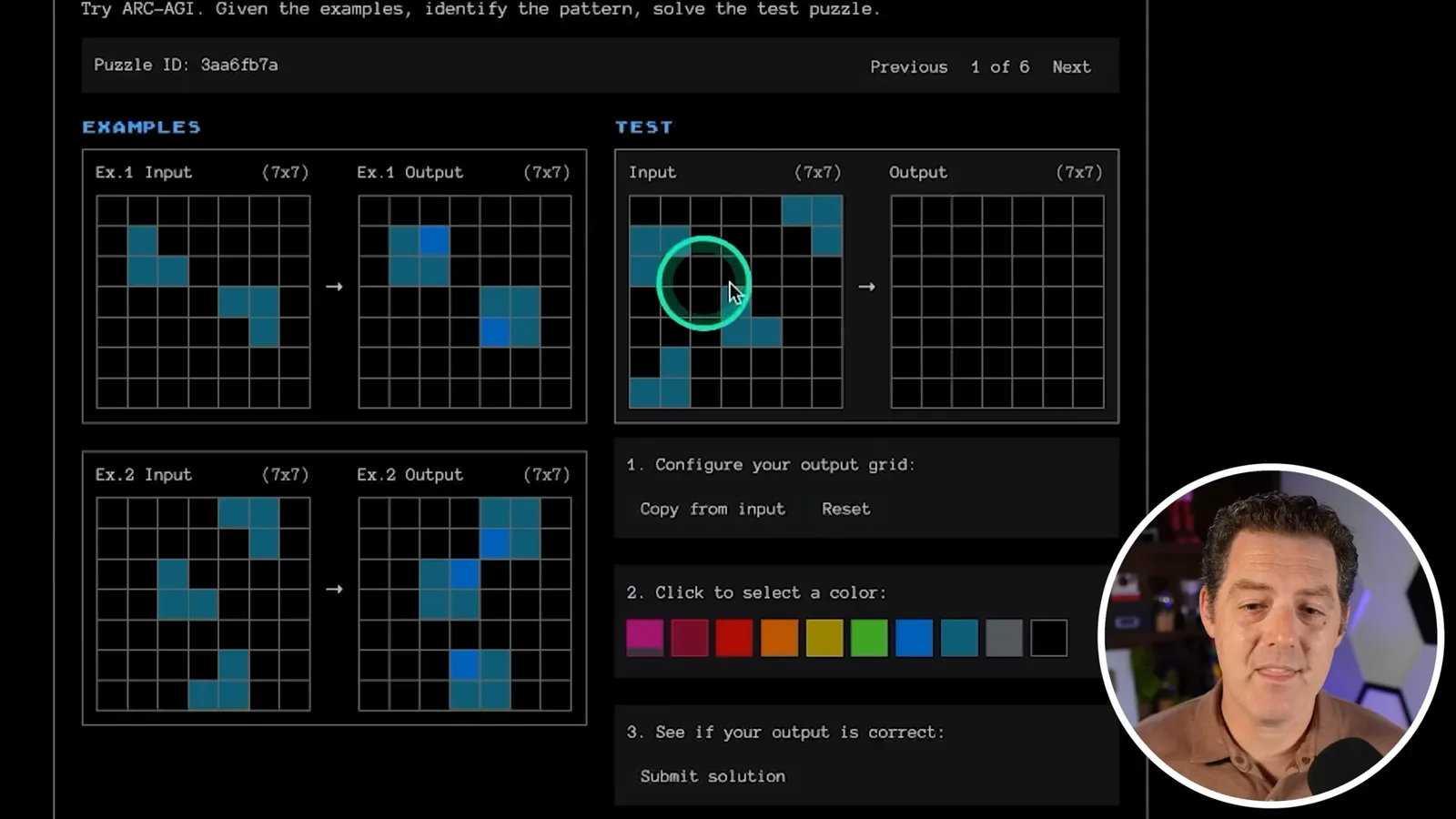The width and height of the screenshot is (1456, 819).
Task: Click the presenter webcam circle
Action: click(1270, 635)
